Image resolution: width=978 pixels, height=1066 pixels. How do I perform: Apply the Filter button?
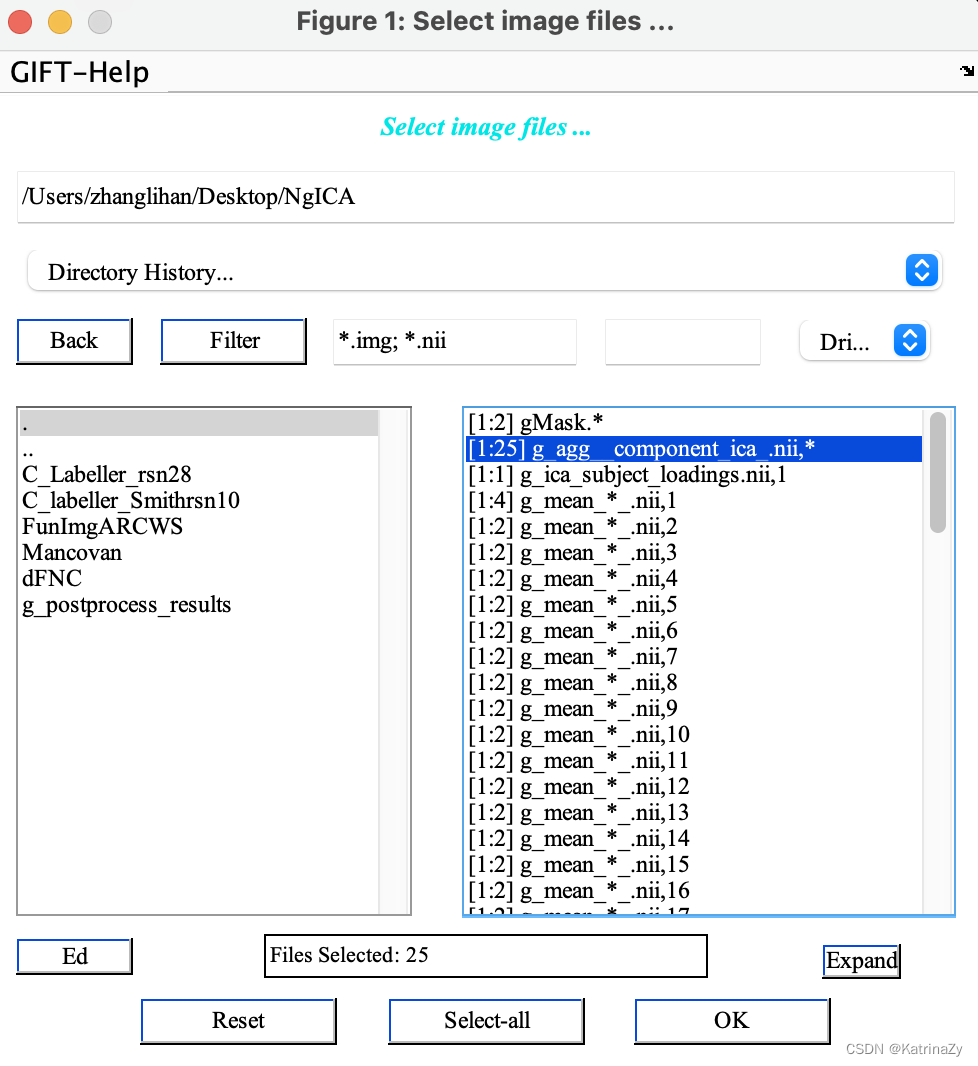tap(233, 340)
